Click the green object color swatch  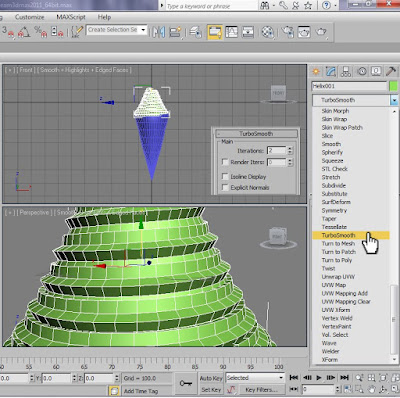[394, 86]
